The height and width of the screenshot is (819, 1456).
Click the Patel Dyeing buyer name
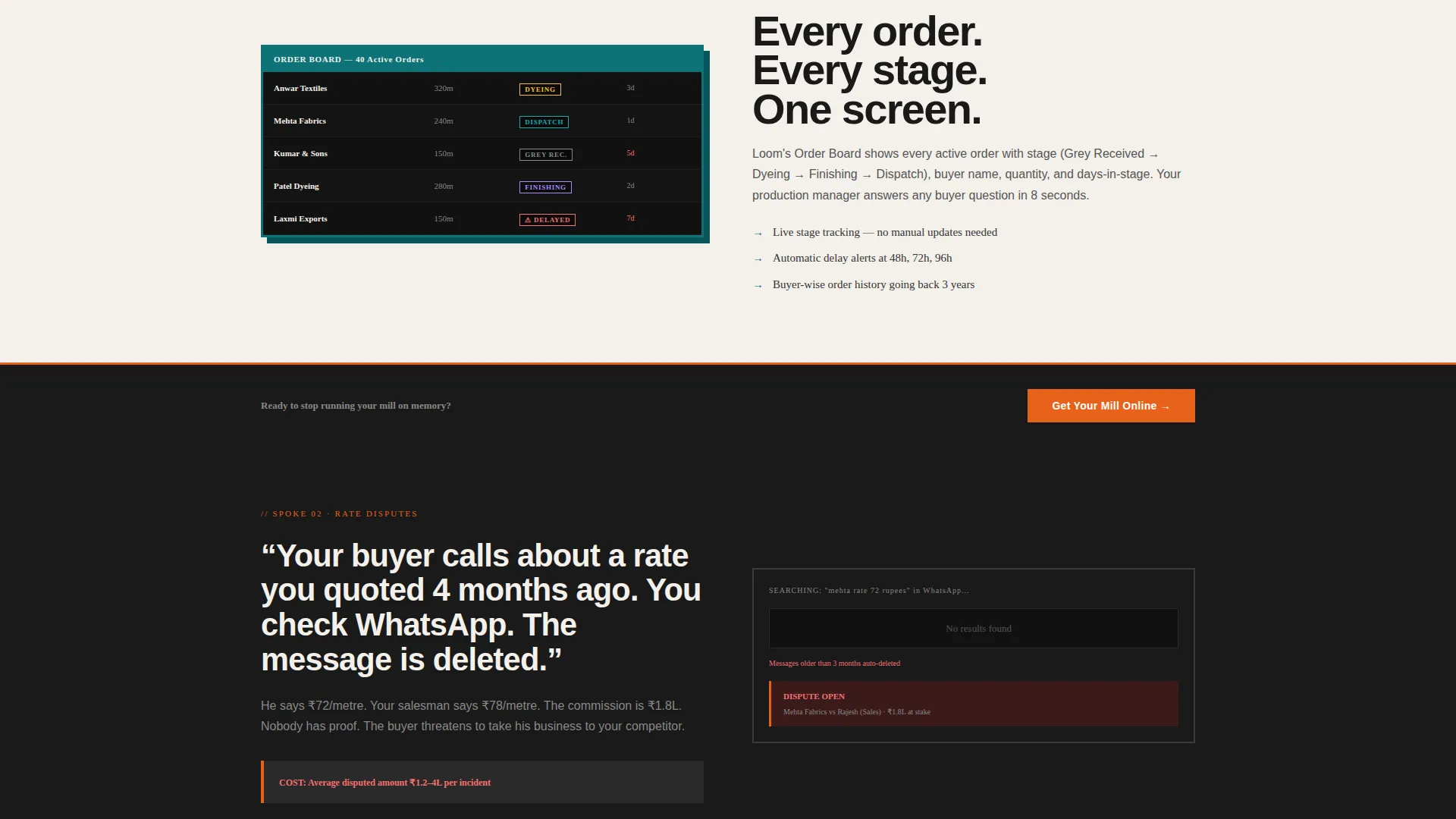[296, 186]
